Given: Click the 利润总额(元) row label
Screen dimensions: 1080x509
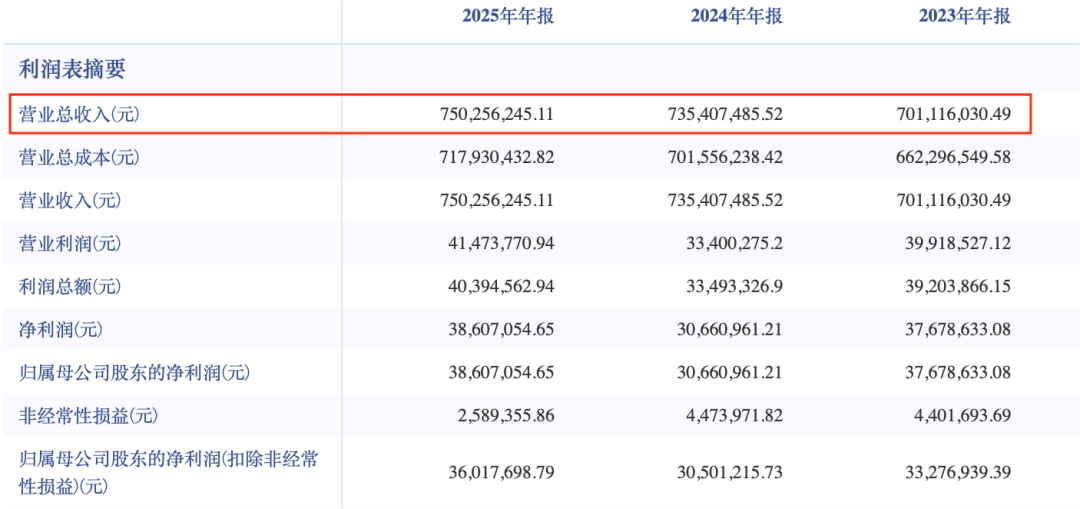Looking at the screenshot, I should click(70, 287).
